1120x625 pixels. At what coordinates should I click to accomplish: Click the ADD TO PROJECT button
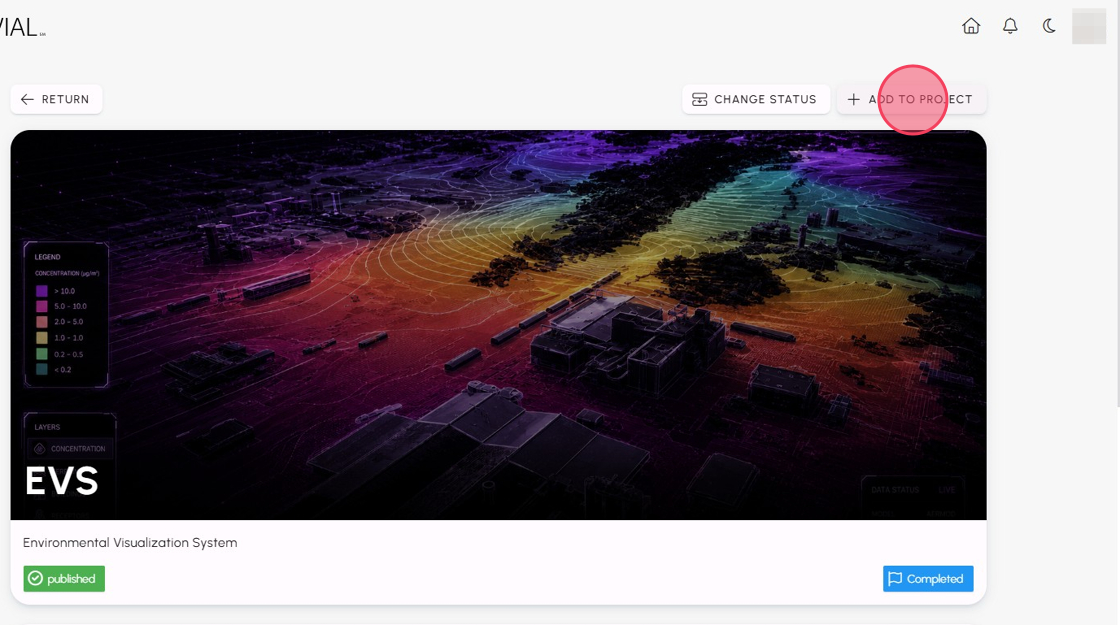tap(911, 99)
